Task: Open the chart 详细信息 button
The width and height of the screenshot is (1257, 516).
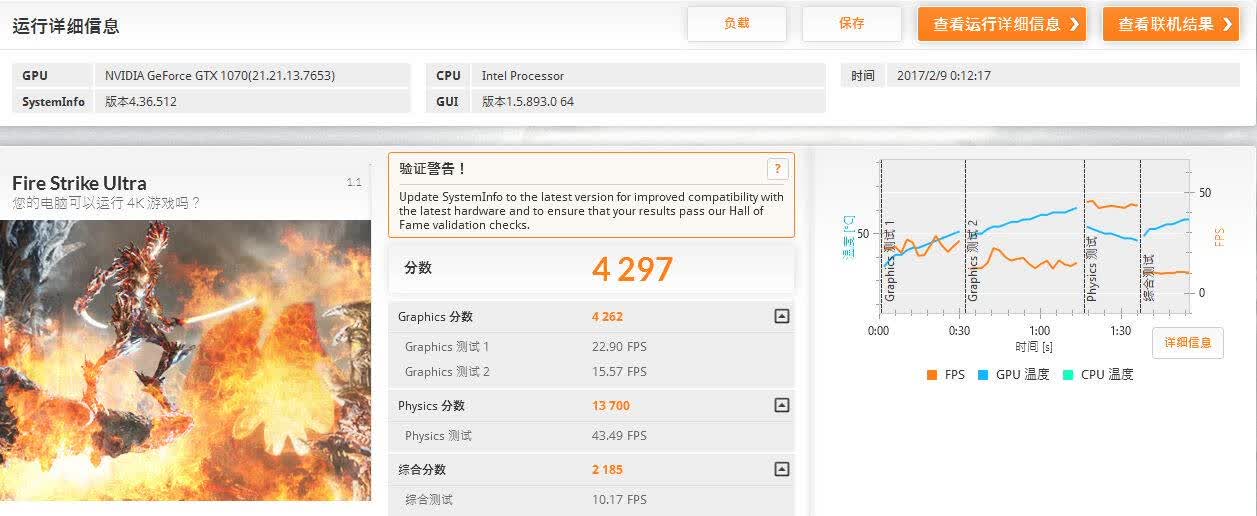Action: pyautogui.click(x=1188, y=343)
